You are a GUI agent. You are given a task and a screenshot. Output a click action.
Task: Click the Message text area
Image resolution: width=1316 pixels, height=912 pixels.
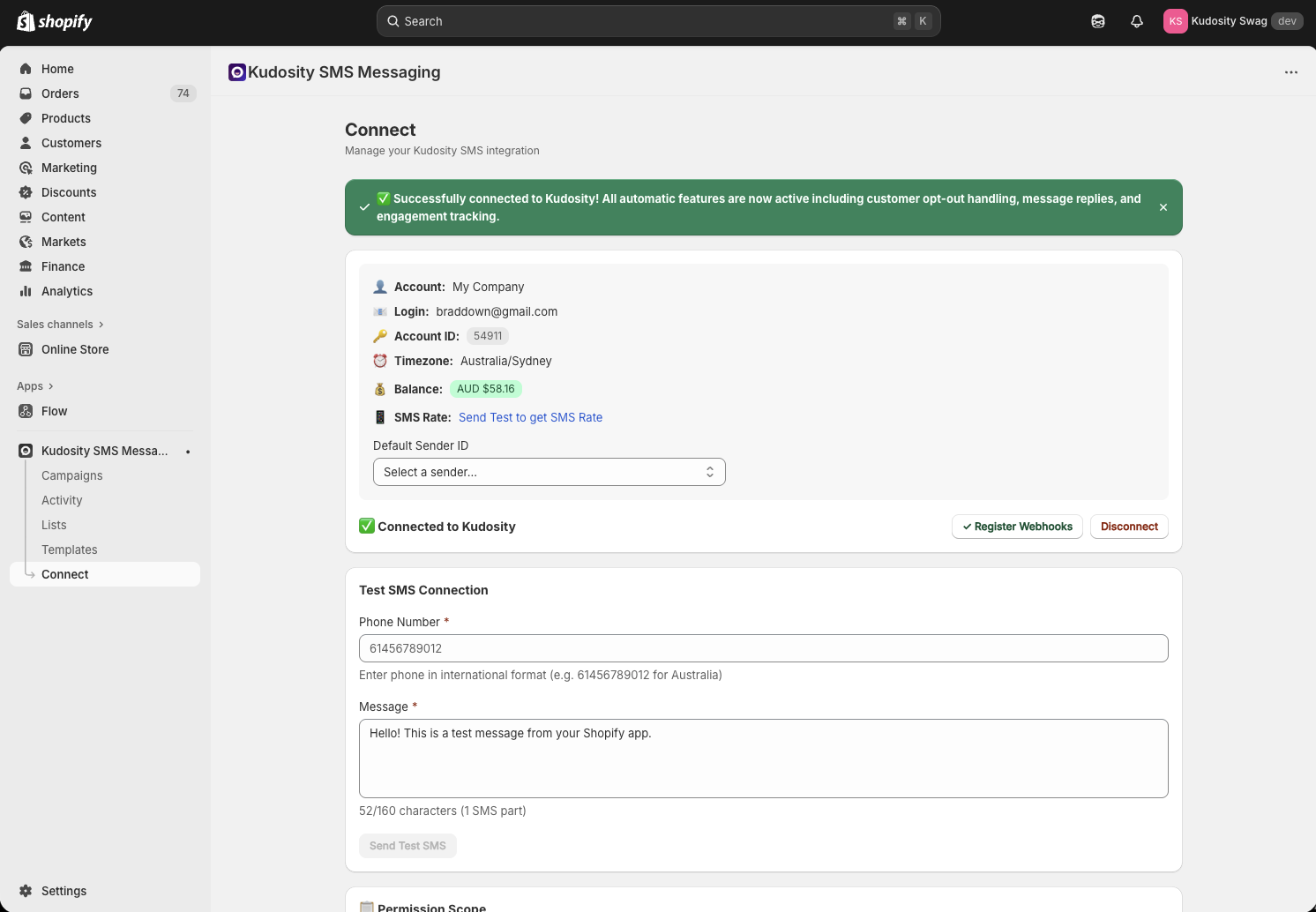tap(764, 759)
